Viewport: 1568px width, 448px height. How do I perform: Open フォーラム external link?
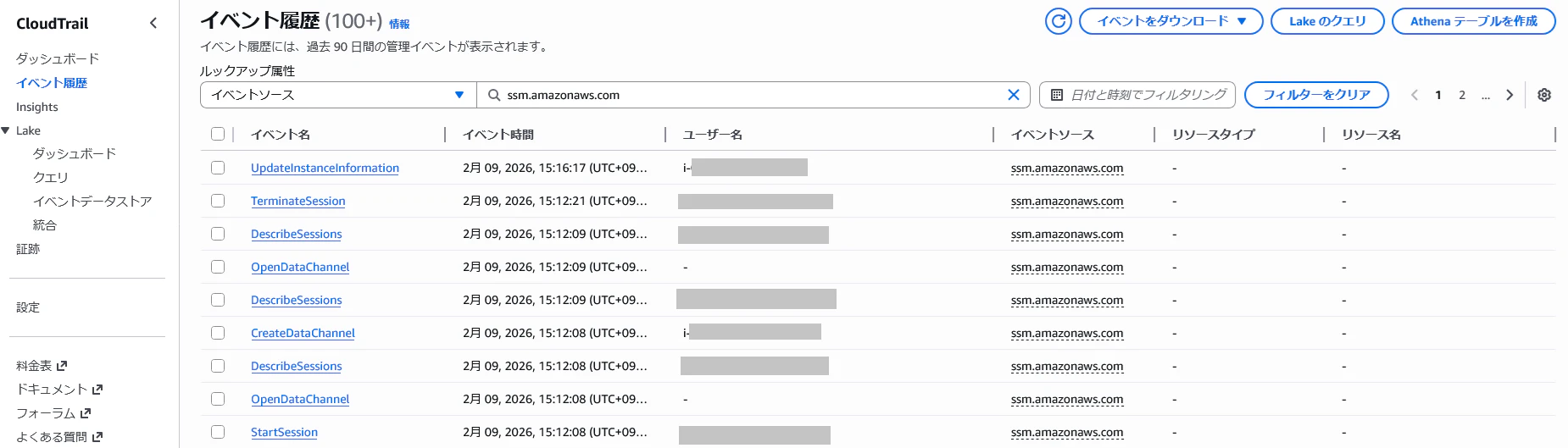[53, 413]
